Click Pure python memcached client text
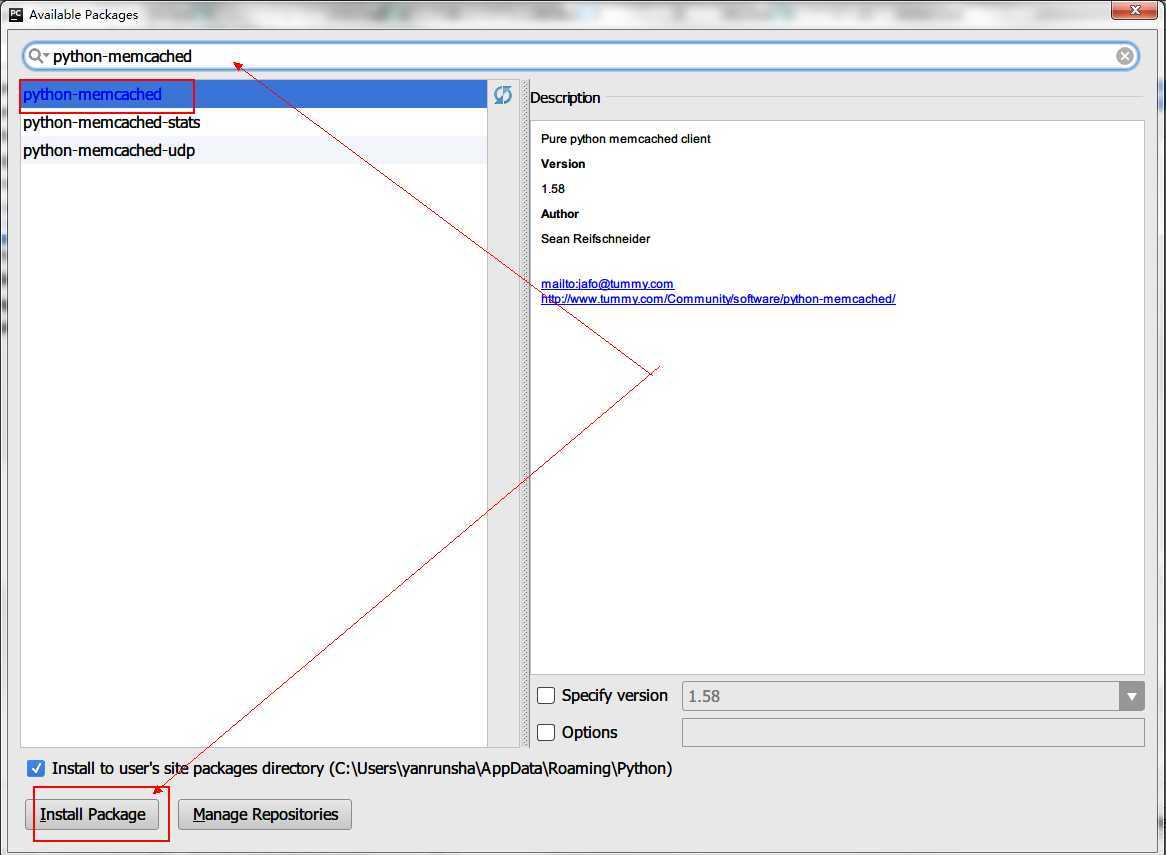The image size is (1166, 855). 626,139
